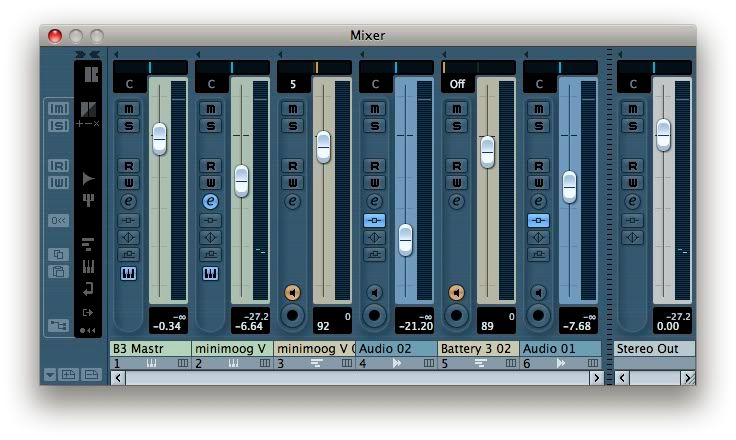Viewport: 736px width, 440px height.
Task: Enable read automation on Audio 01
Action: 538,166
